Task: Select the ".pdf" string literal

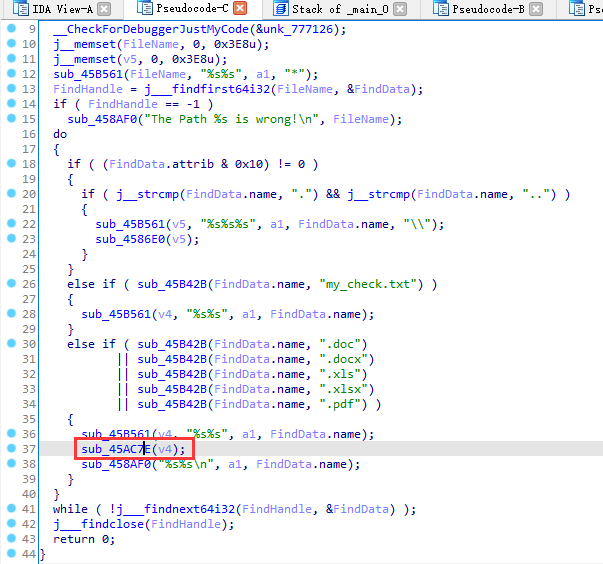Action: pyautogui.click(x=340, y=404)
